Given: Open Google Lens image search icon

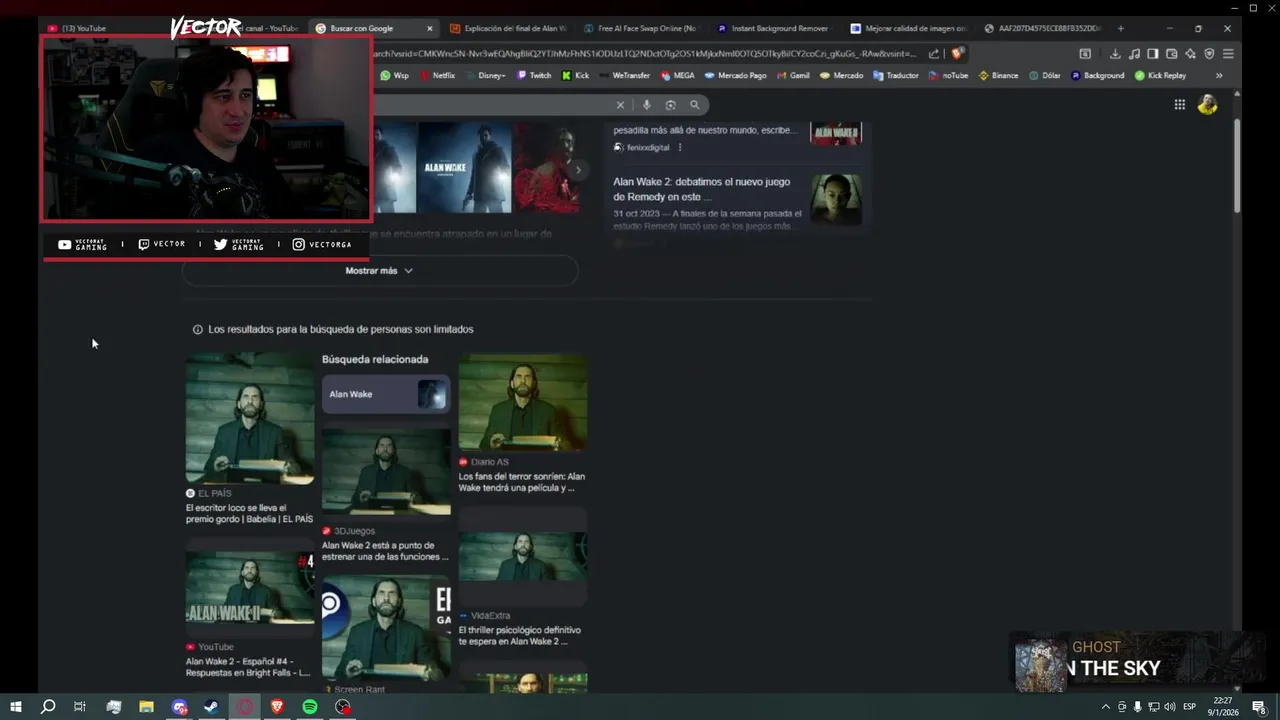Looking at the screenshot, I should coord(671,105).
